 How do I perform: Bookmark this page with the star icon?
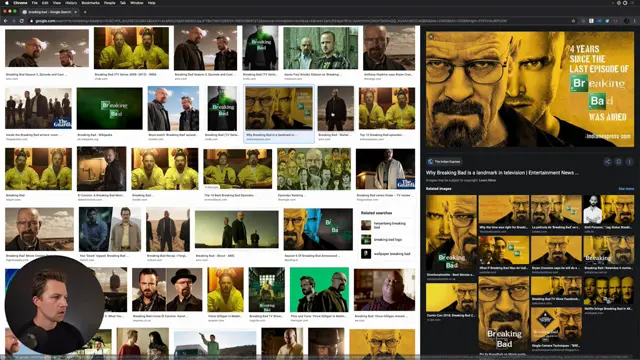coord(573,21)
